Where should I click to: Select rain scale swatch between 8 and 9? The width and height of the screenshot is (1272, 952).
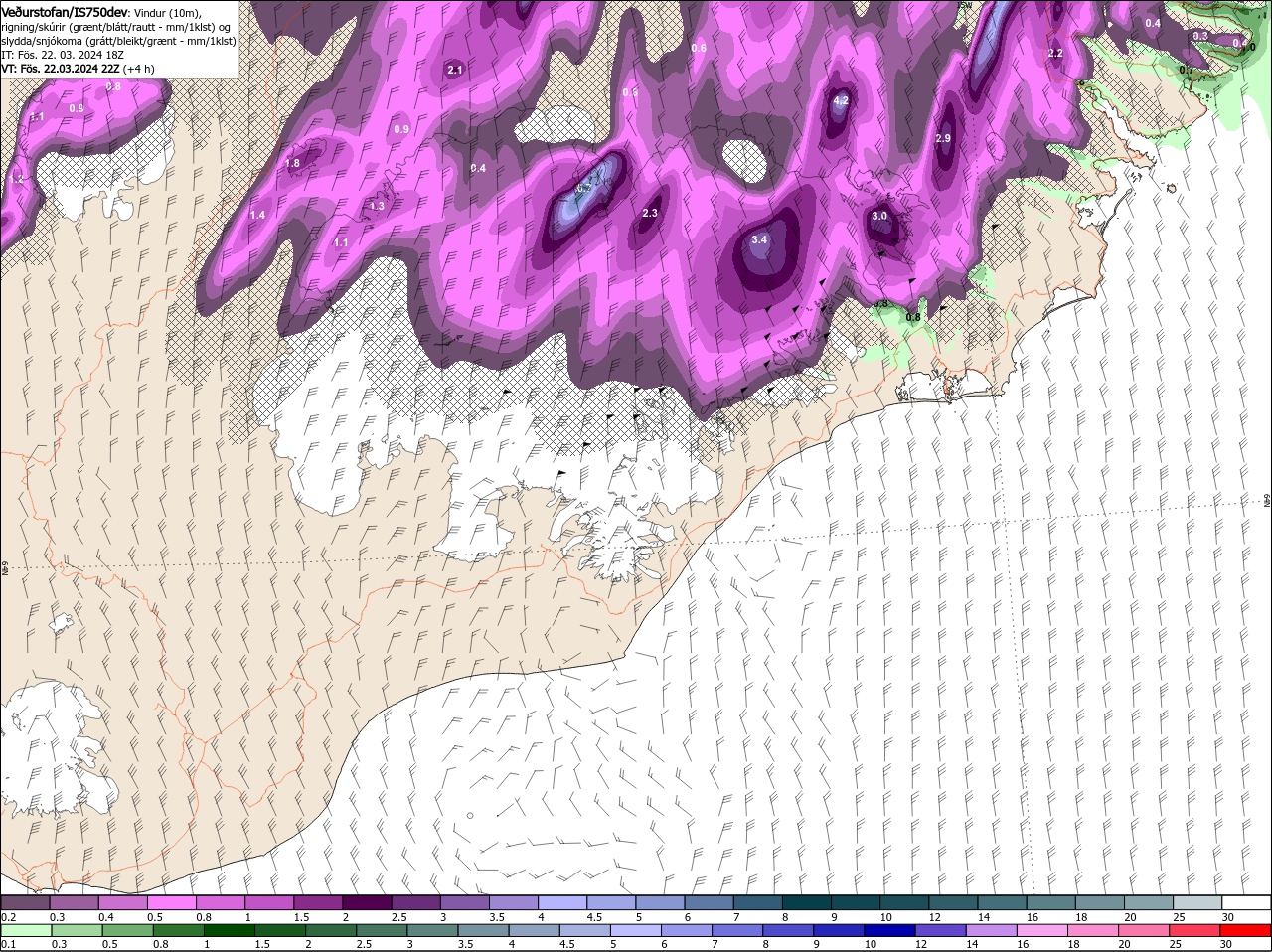point(789,931)
